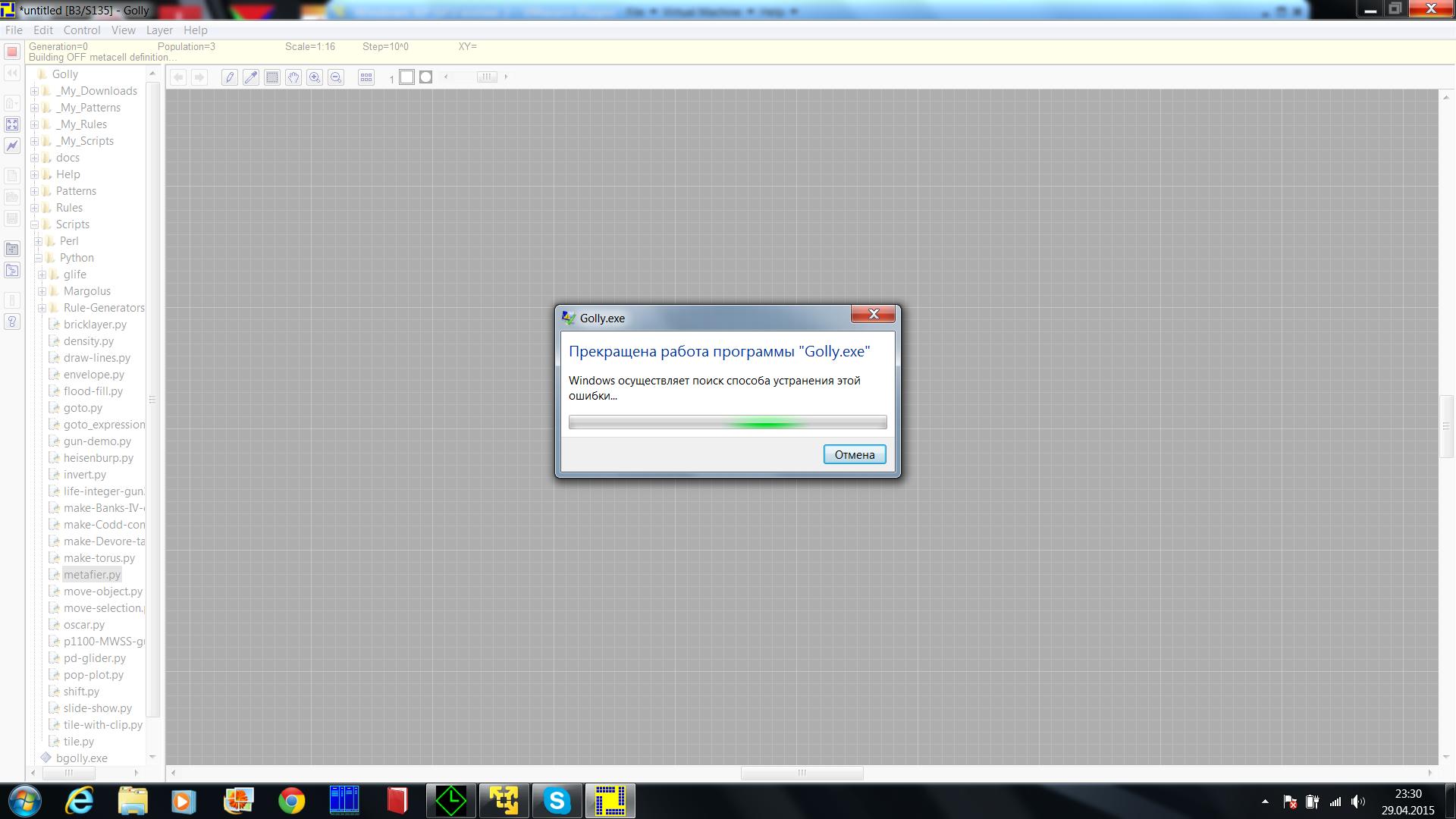The width and height of the screenshot is (1456, 819).
Task: Expand the _My_Patterns folder
Action: pos(34,108)
